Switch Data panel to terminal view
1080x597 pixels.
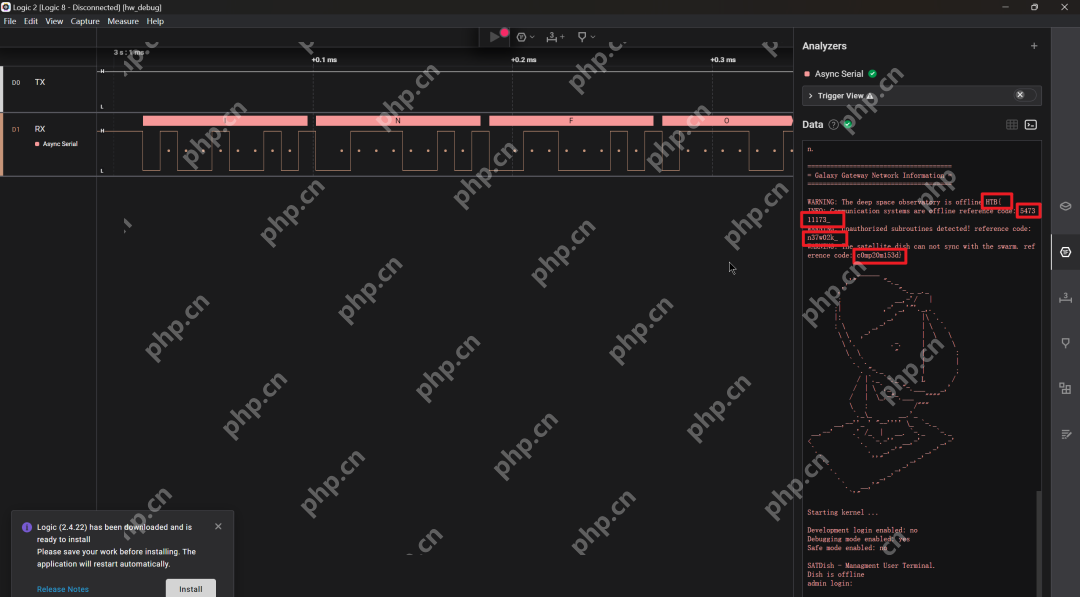pyautogui.click(x=1031, y=125)
